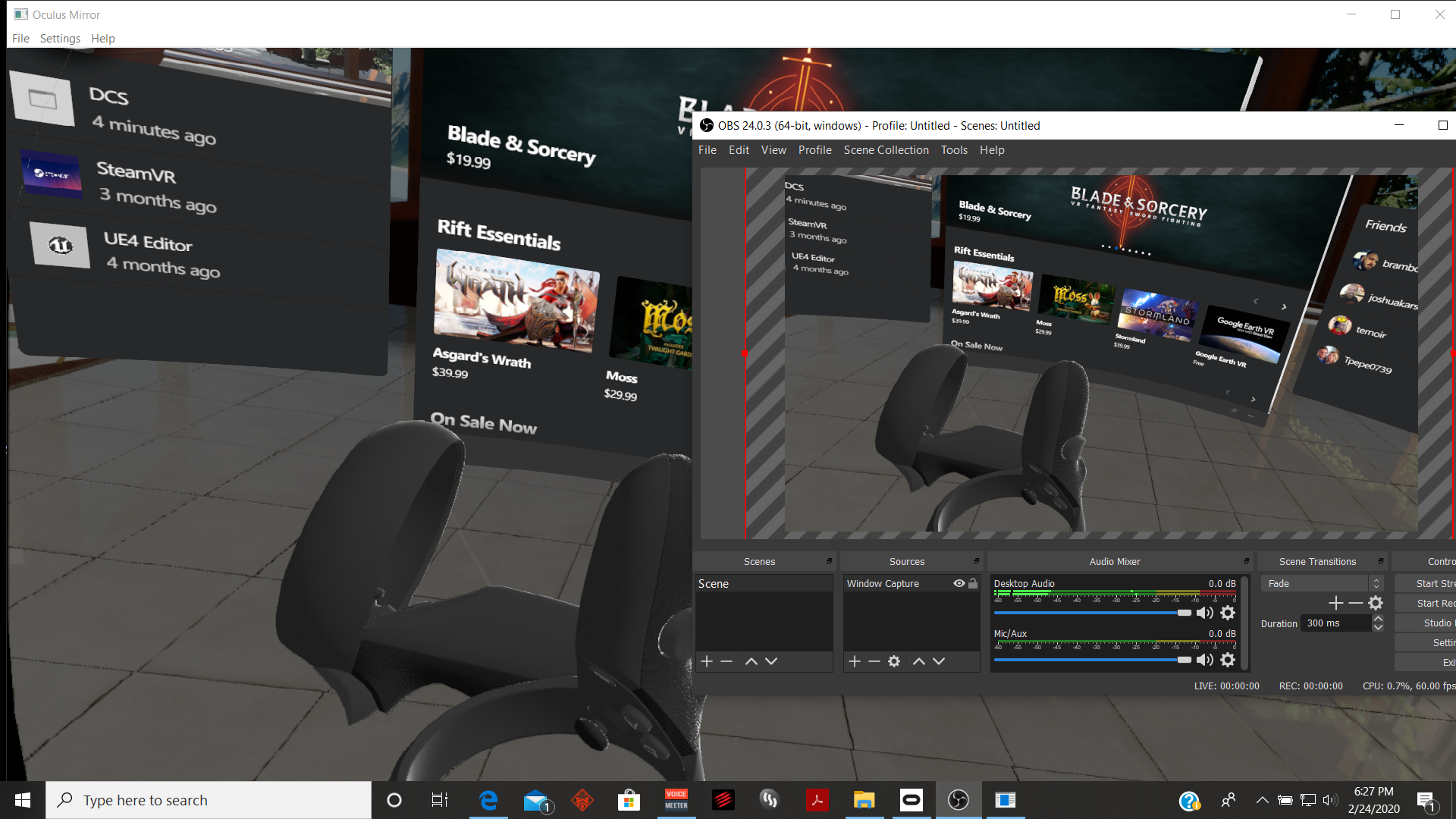Decrease transition duration with down arrow
This screenshot has width=1456, height=819.
click(x=1378, y=627)
